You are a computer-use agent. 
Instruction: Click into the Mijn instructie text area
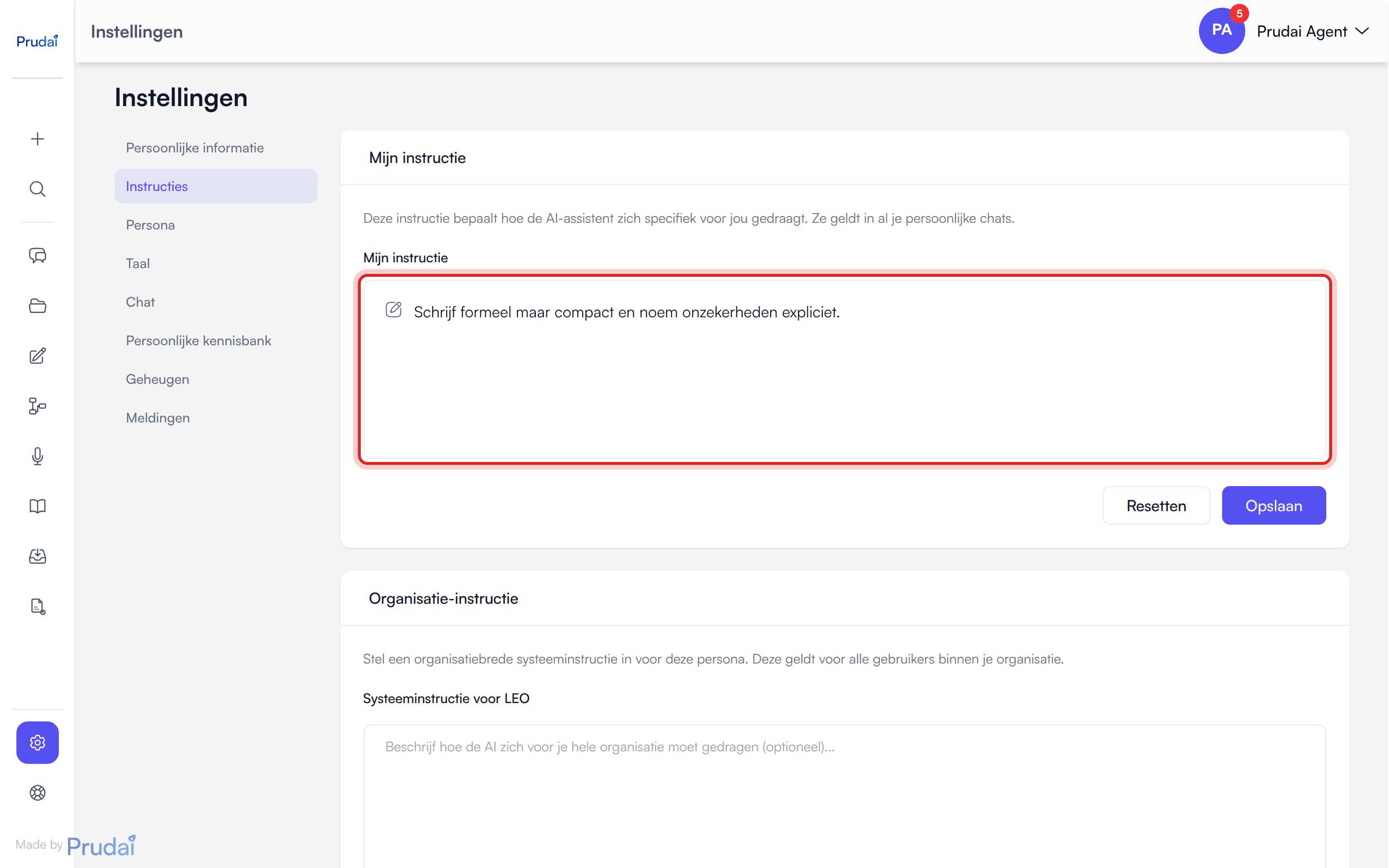[844, 370]
